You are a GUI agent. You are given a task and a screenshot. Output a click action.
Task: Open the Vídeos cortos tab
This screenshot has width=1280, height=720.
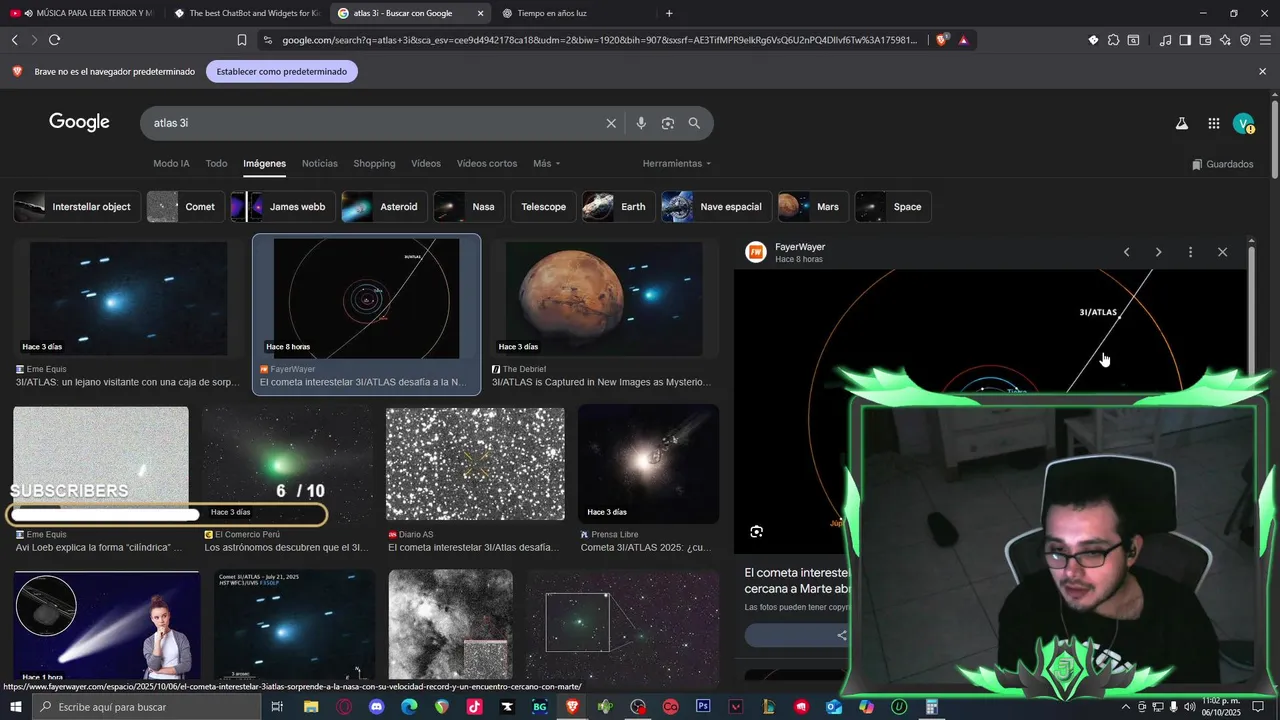487,163
